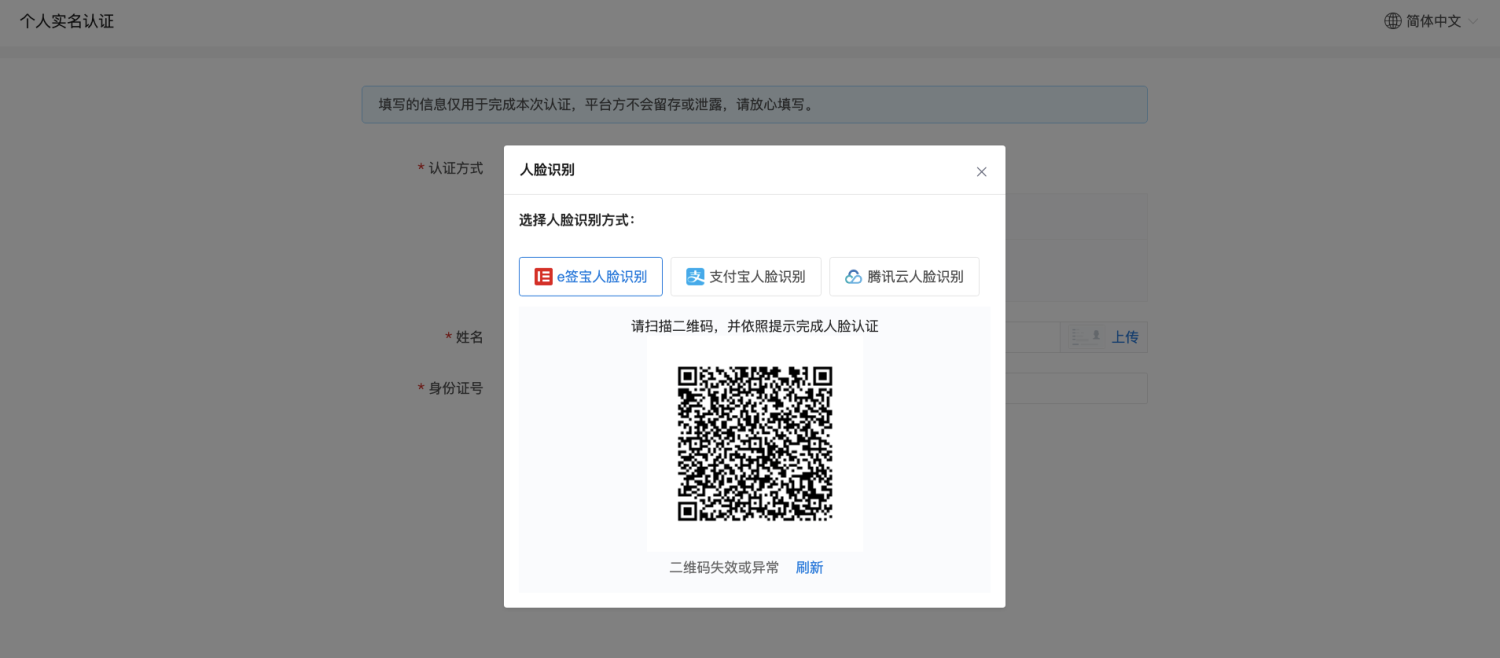1500x658 pixels.
Task: Click the 个人实名认证 page title
Action: click(67, 21)
